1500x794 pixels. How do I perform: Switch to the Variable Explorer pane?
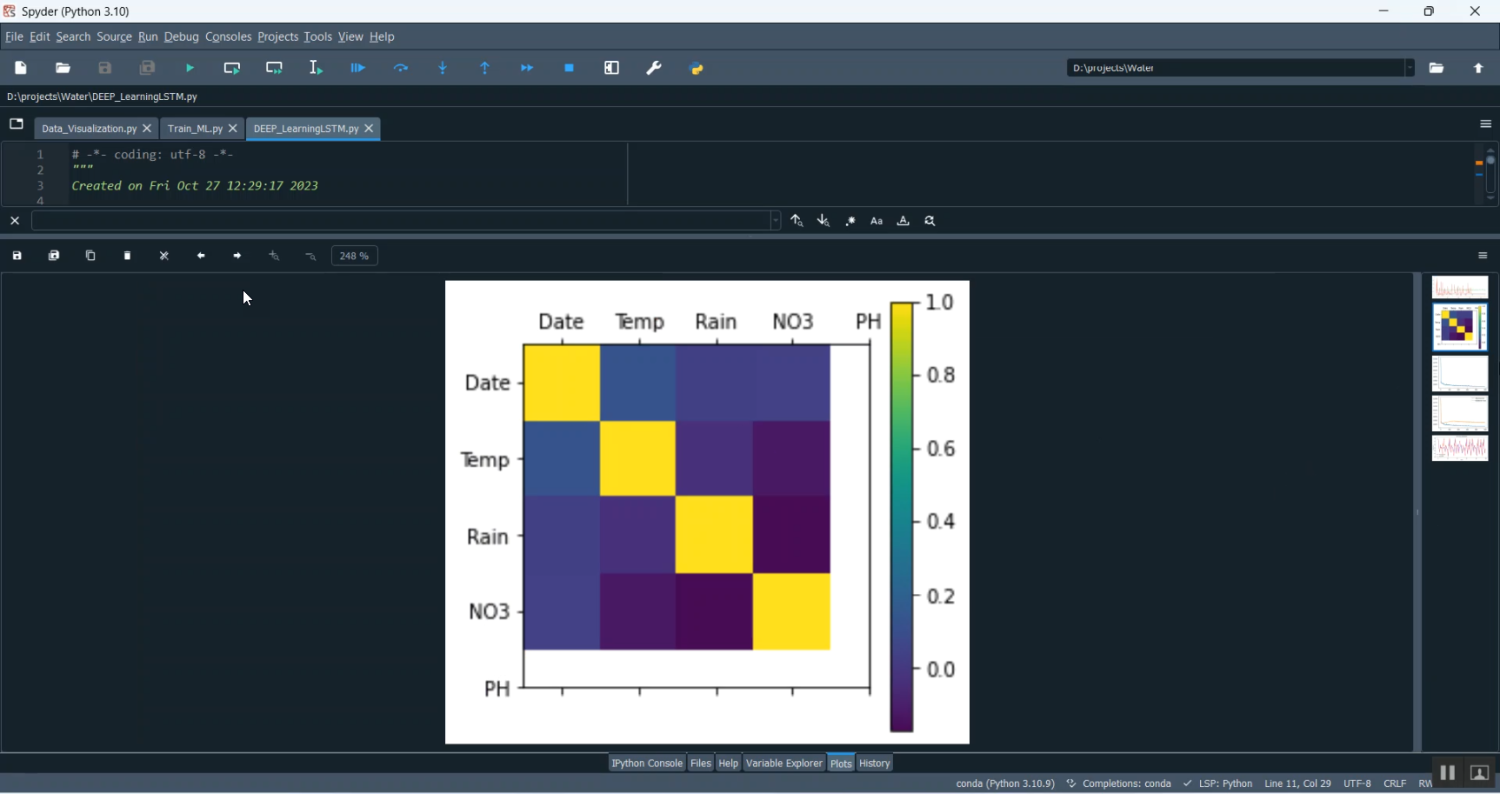[784, 763]
